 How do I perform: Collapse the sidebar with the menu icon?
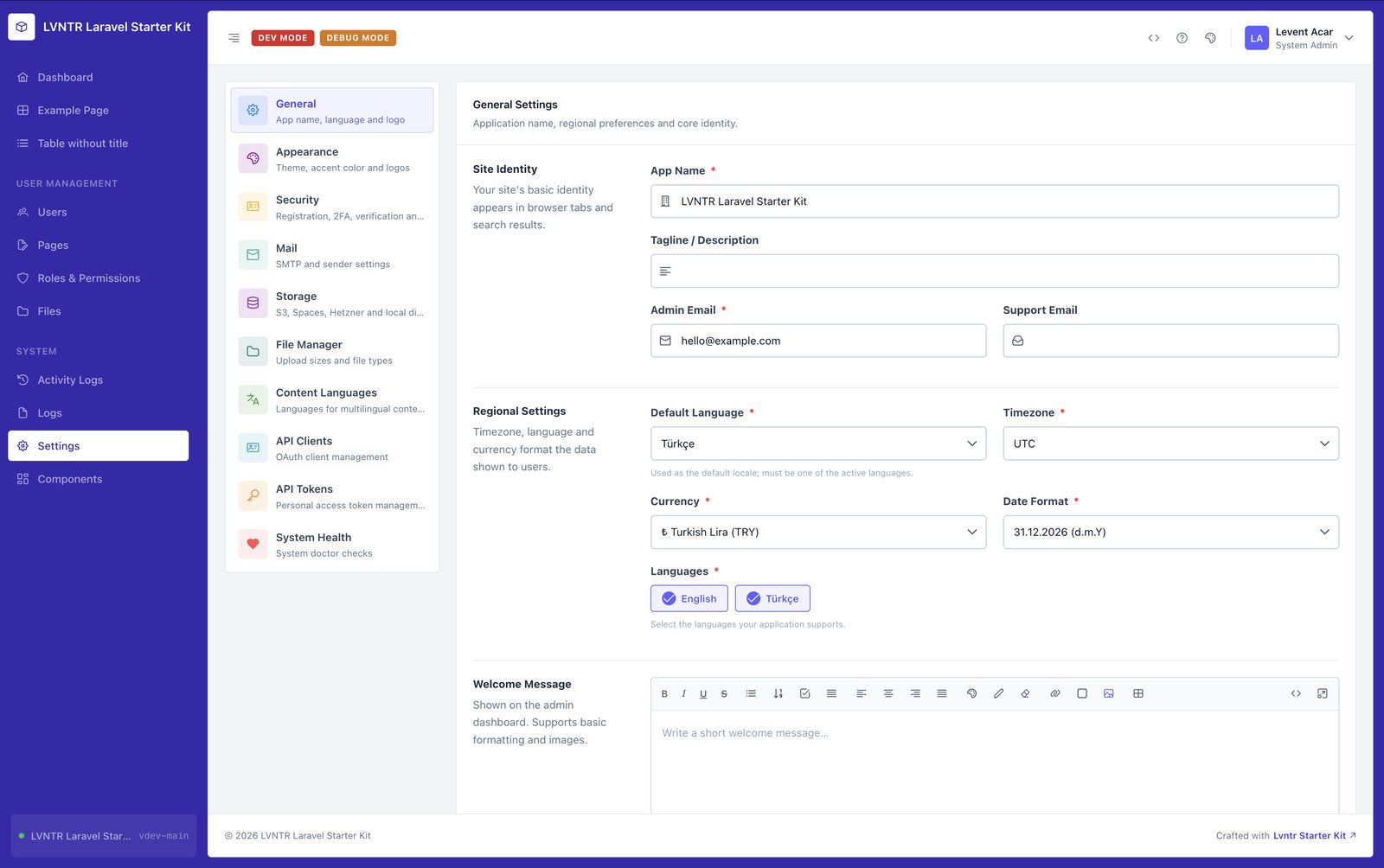point(234,38)
